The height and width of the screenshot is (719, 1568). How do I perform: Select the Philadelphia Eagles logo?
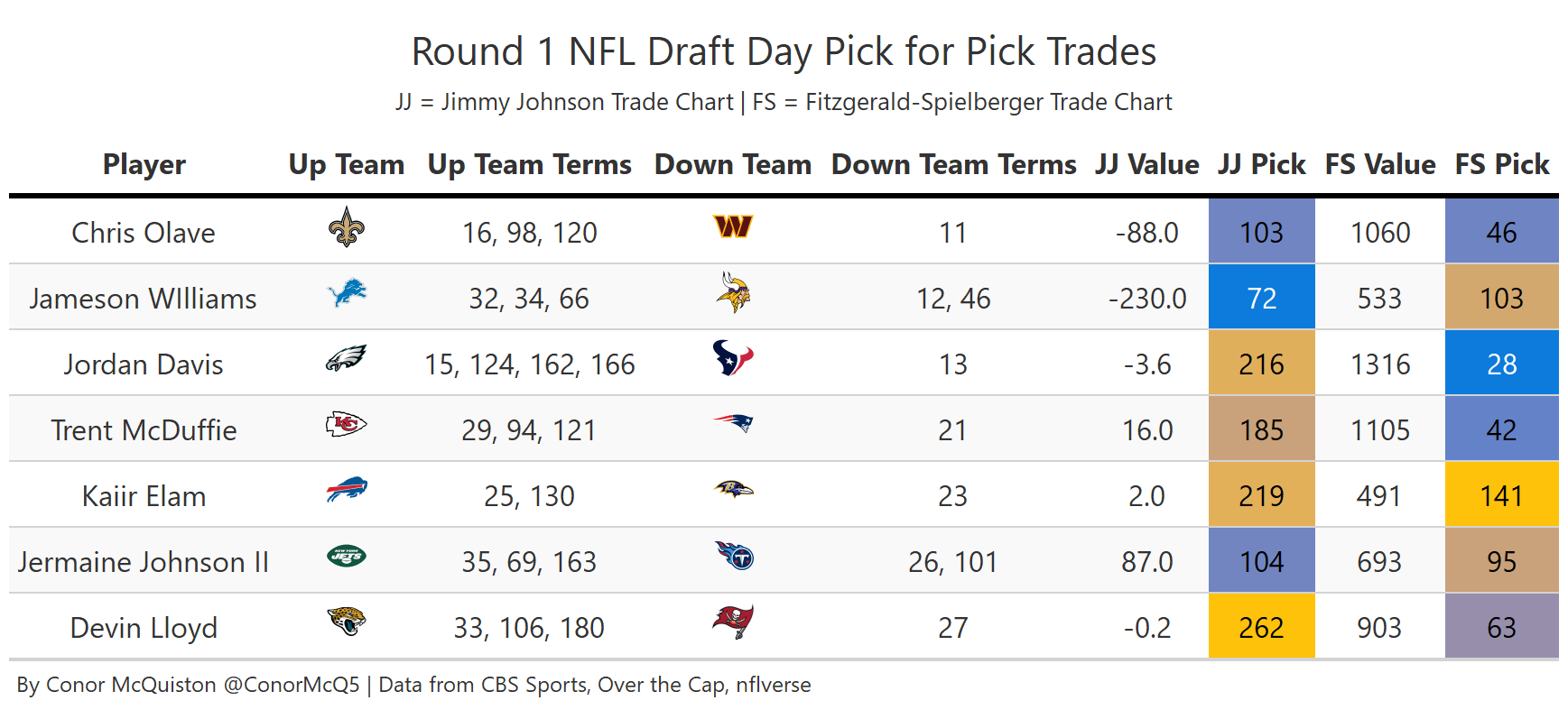(347, 359)
